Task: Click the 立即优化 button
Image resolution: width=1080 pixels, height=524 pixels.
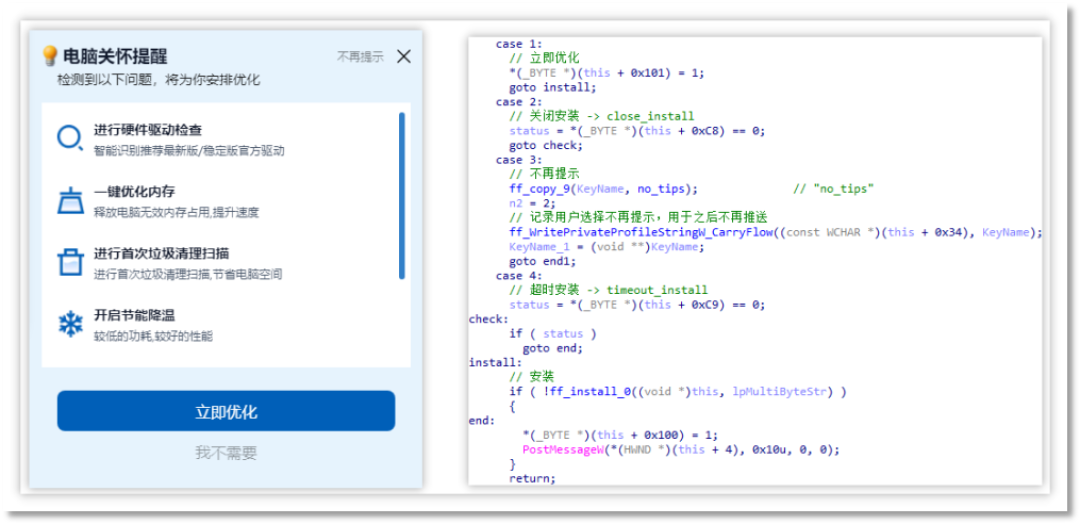Action: 226,411
